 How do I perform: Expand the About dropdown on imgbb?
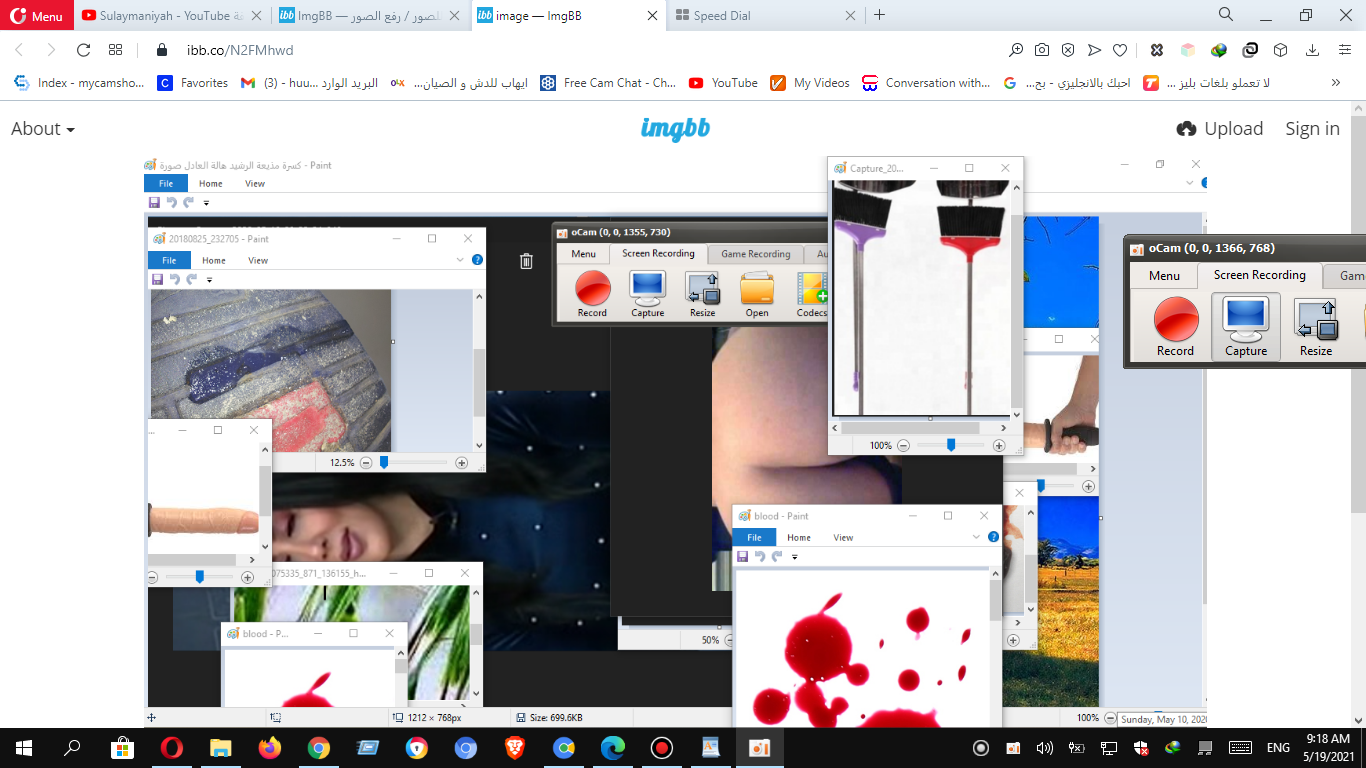43,129
